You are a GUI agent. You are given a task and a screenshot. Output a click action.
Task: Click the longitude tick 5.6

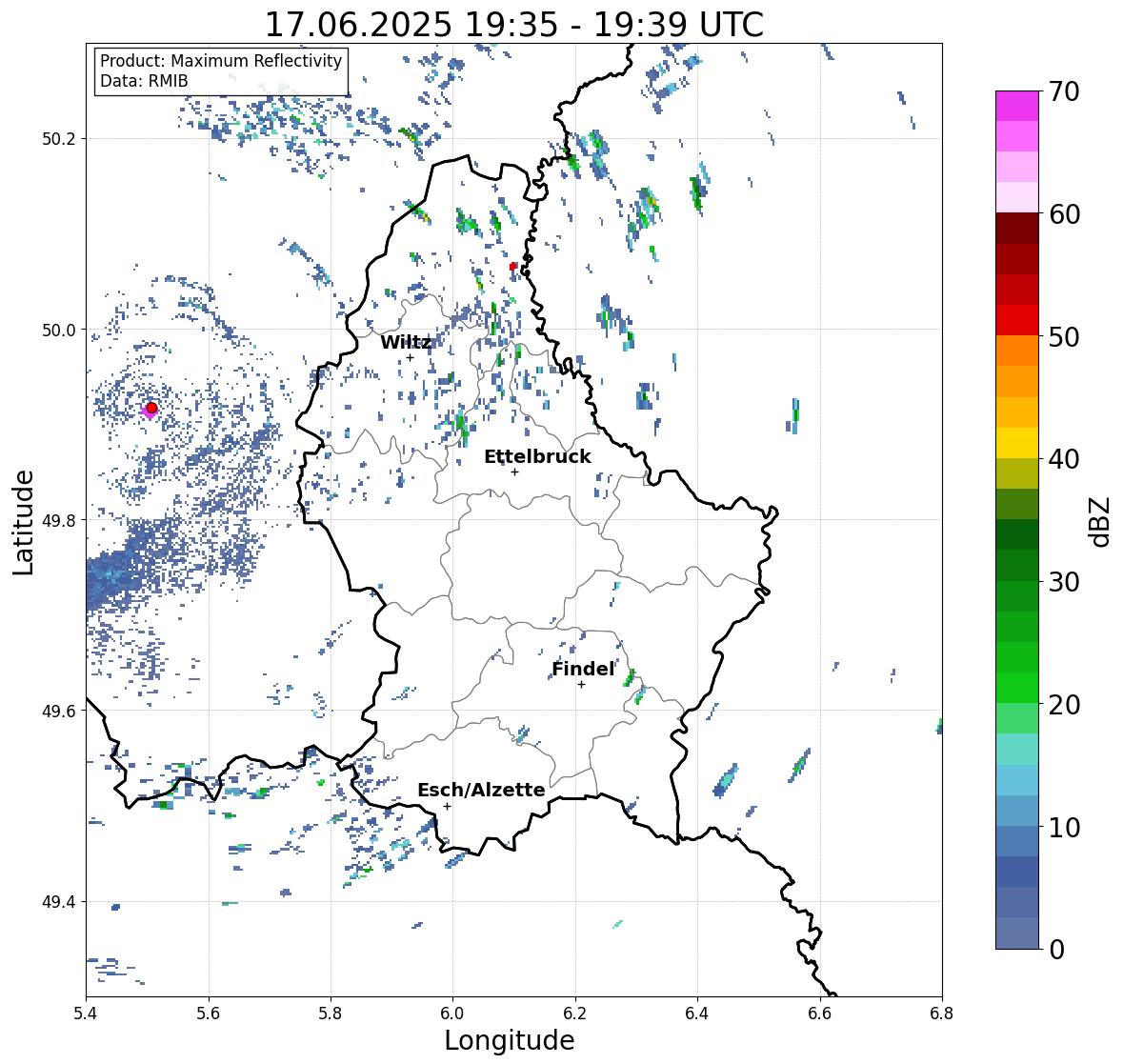pos(209,1014)
